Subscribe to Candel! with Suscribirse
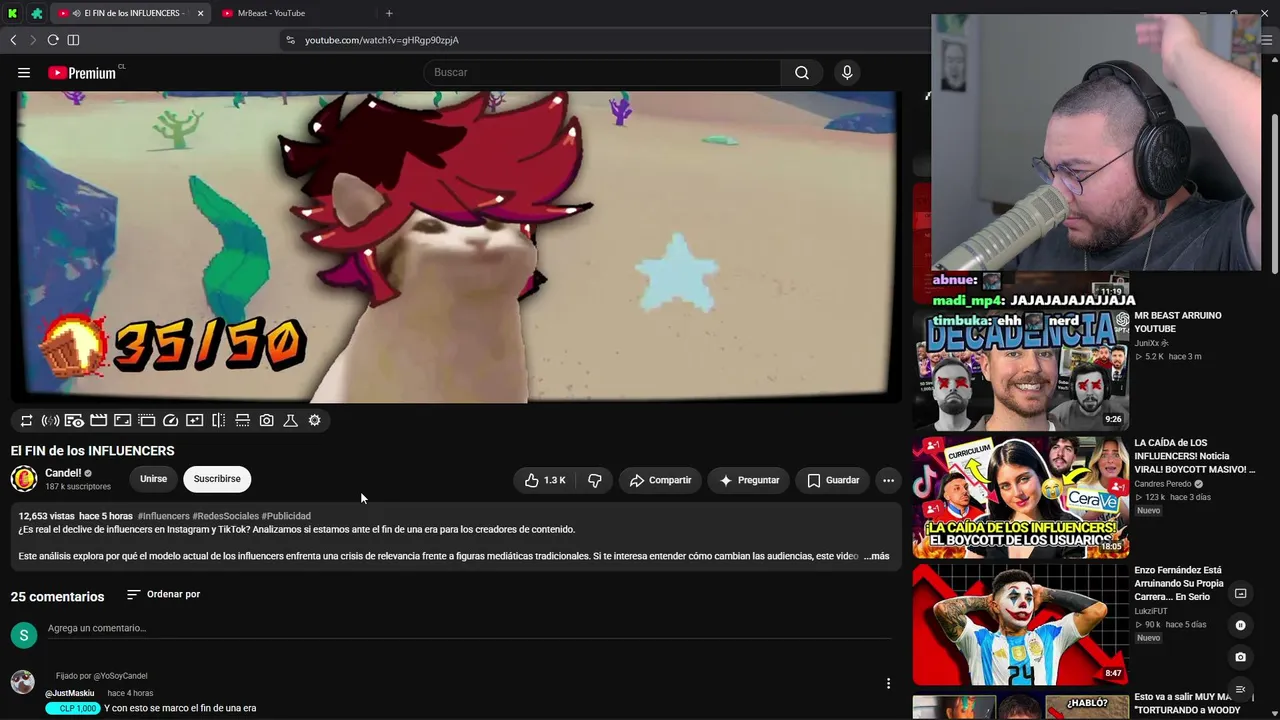 coord(217,479)
